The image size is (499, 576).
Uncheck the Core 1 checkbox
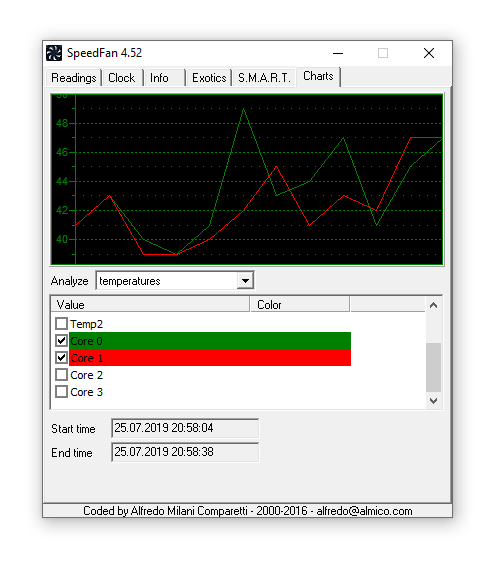[61, 357]
